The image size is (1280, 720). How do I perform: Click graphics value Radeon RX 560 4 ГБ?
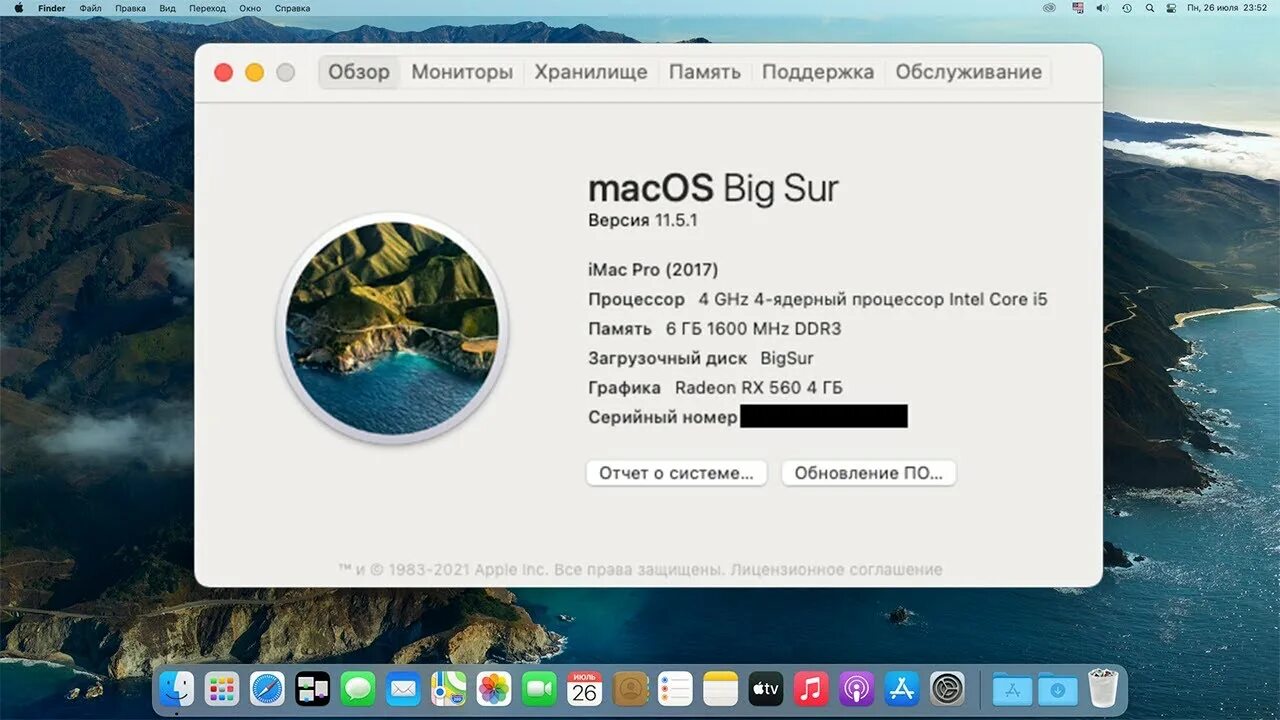(x=759, y=387)
